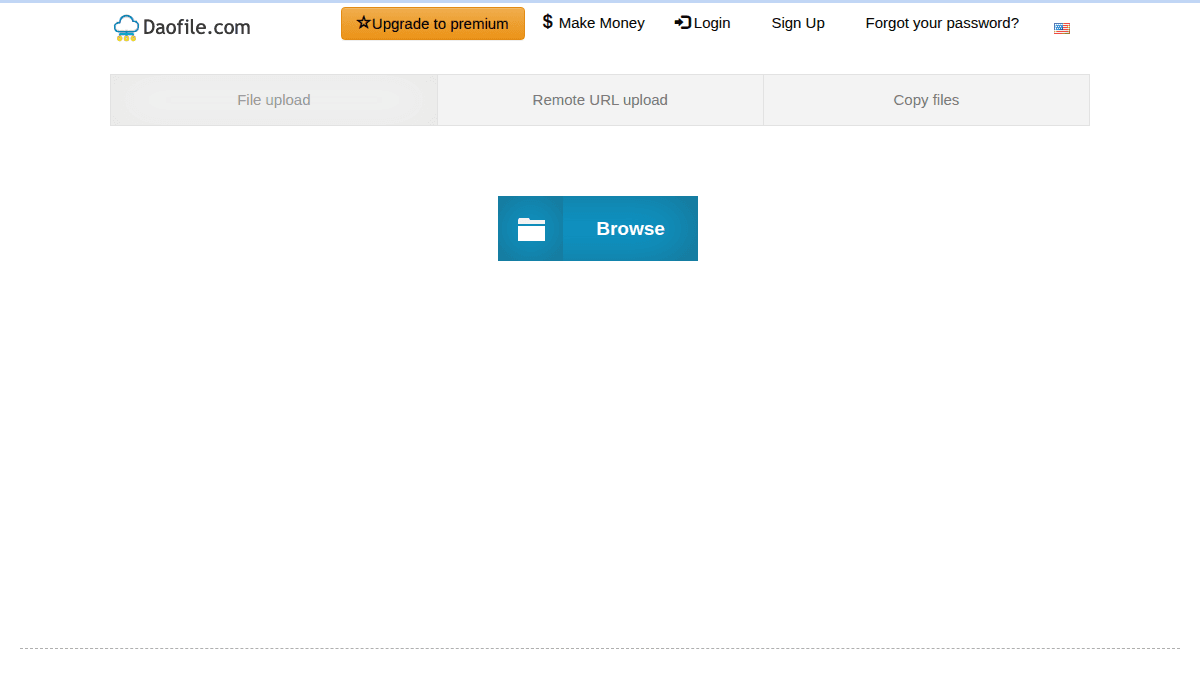Select the dollar sign icon beside Make Money
Image resolution: width=1200 pixels, height=675 pixels.
tap(547, 21)
